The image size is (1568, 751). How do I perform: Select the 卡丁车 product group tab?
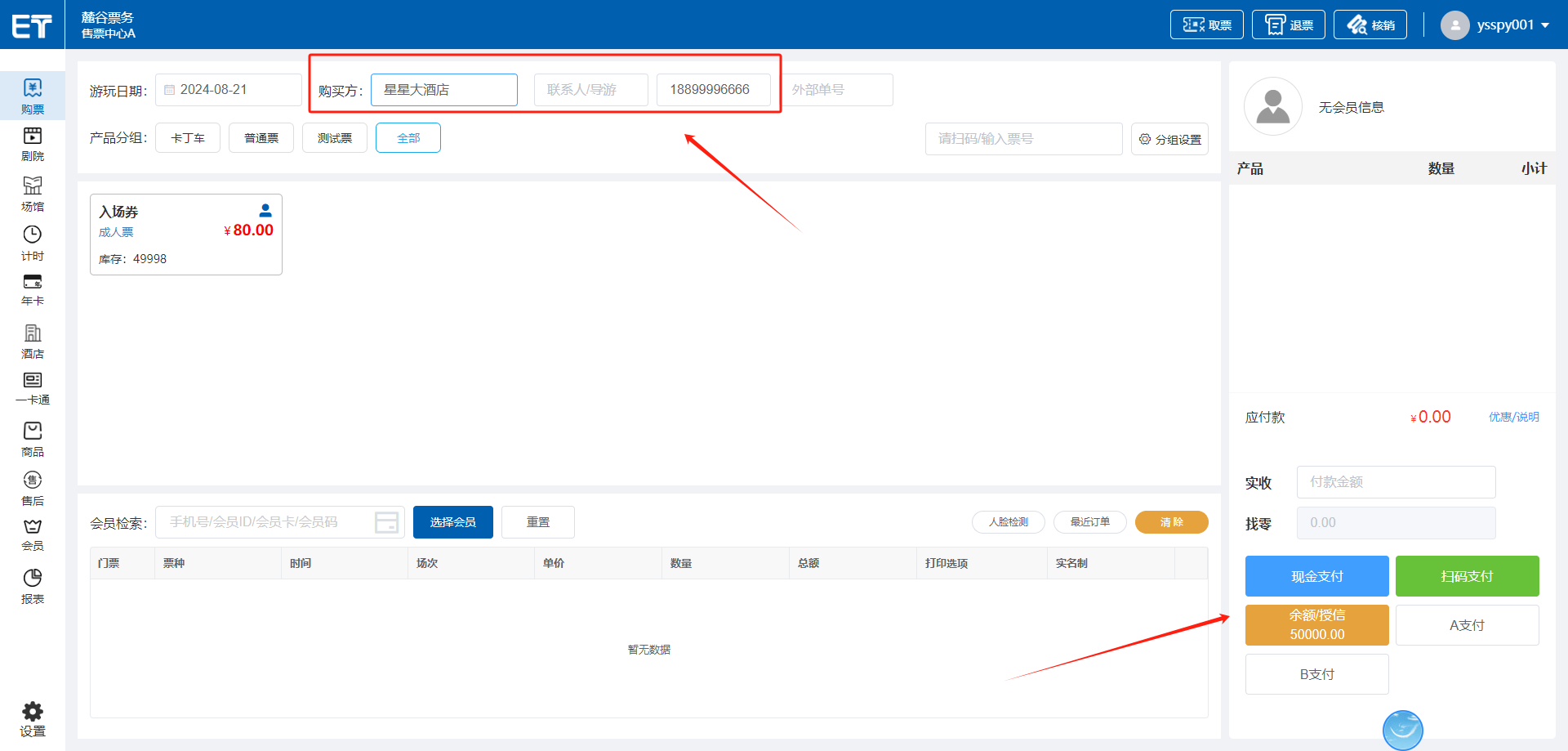click(188, 138)
